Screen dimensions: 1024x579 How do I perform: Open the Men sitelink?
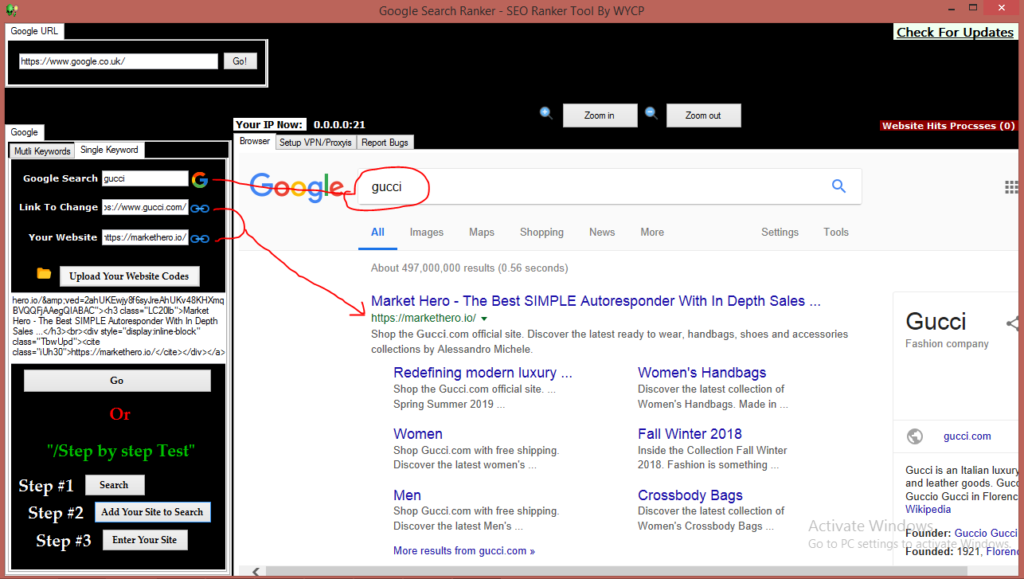(407, 495)
